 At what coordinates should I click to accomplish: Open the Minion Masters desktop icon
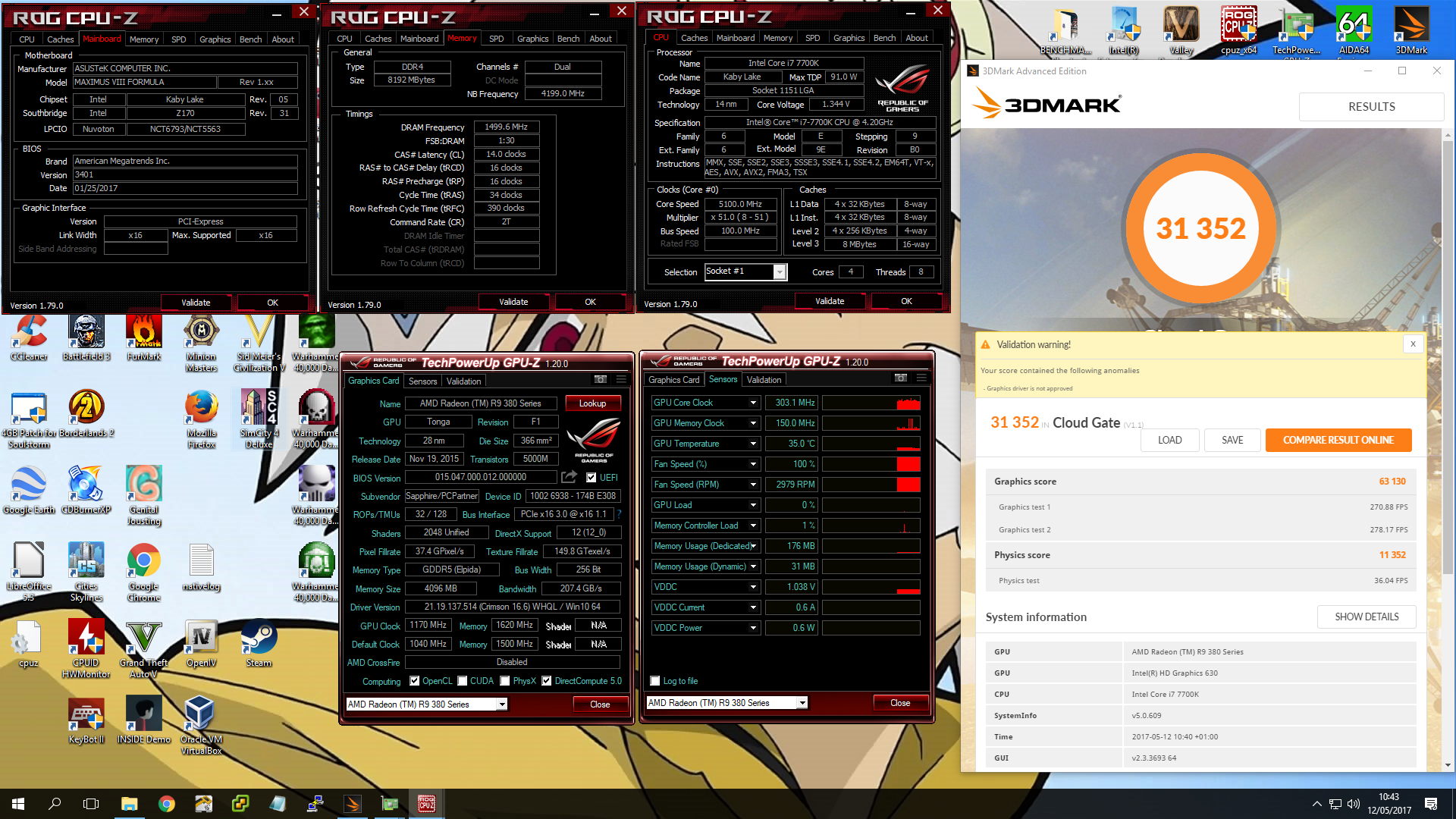pyautogui.click(x=201, y=343)
